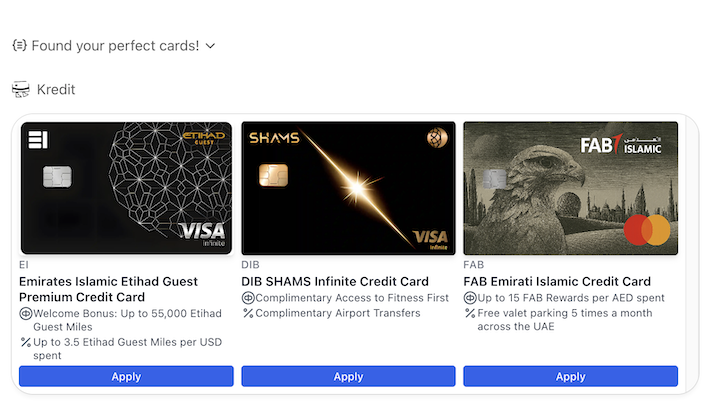706x403 pixels.
Task: Click the 'Found your perfect cards!' text
Action: point(115,46)
